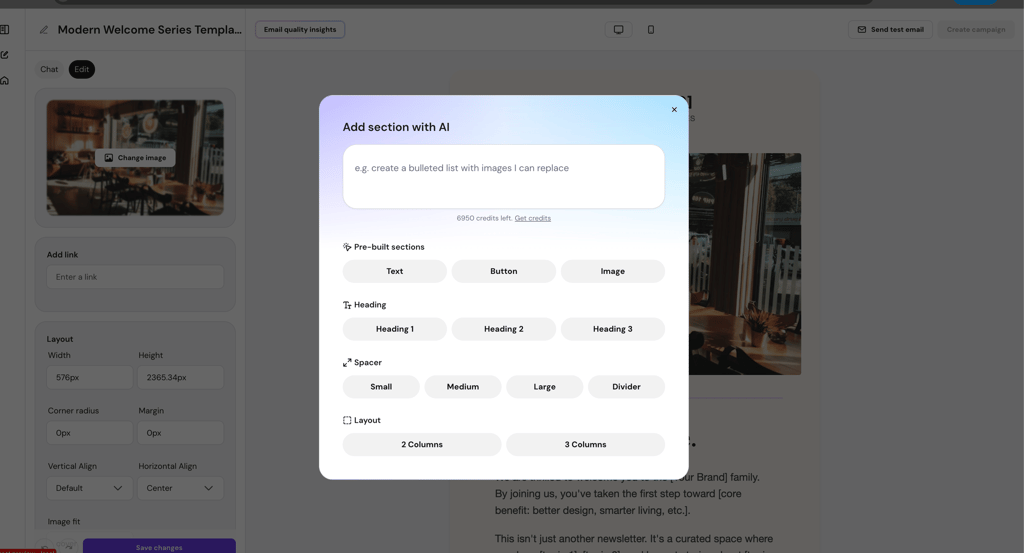Click the Spacer group icon
The height and width of the screenshot is (553, 1024).
pos(347,362)
